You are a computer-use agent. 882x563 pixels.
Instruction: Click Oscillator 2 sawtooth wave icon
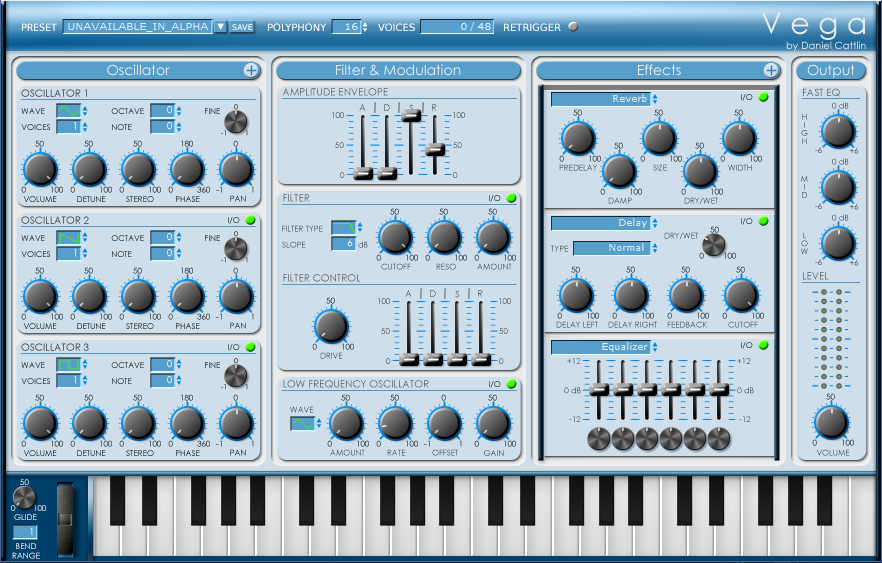tap(68, 238)
